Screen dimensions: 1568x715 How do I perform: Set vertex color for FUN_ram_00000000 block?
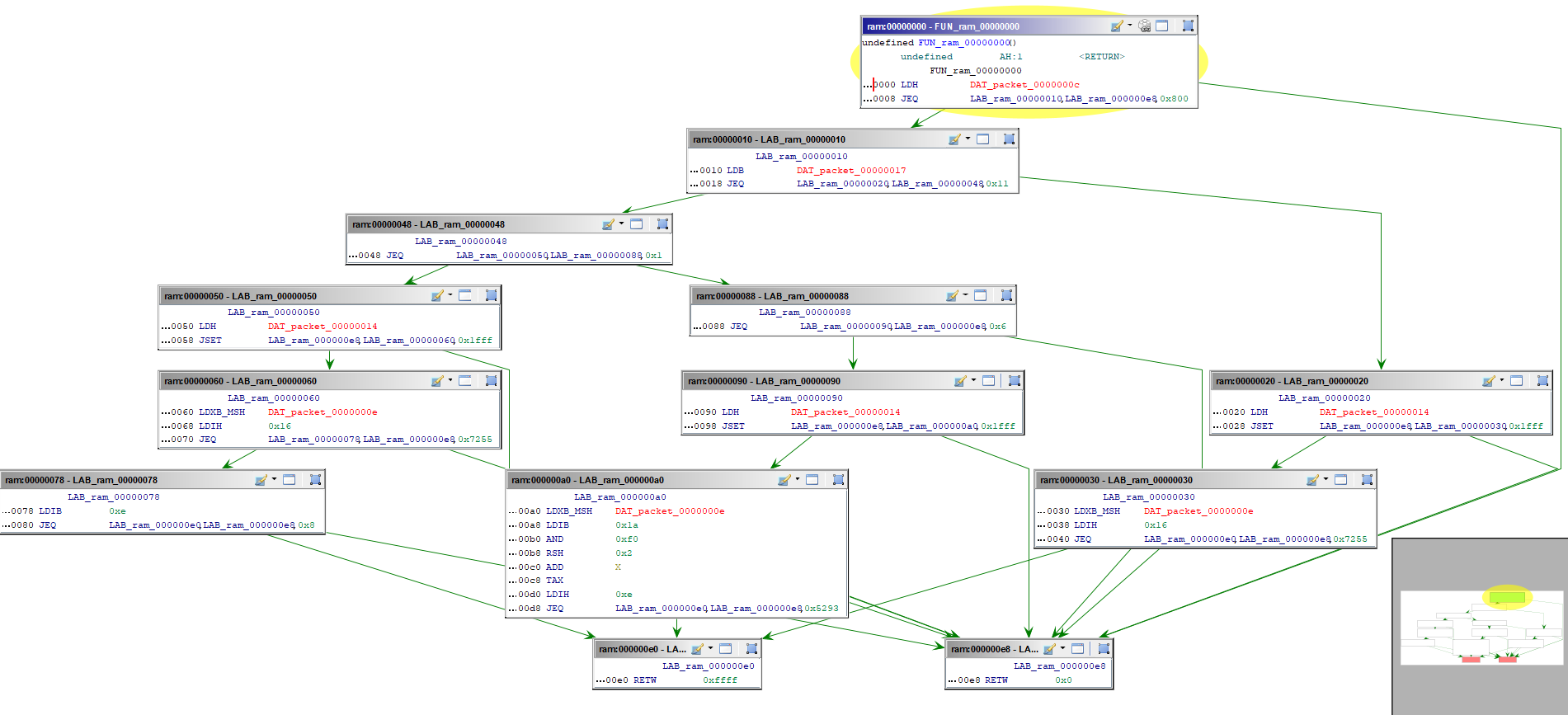[1116, 26]
